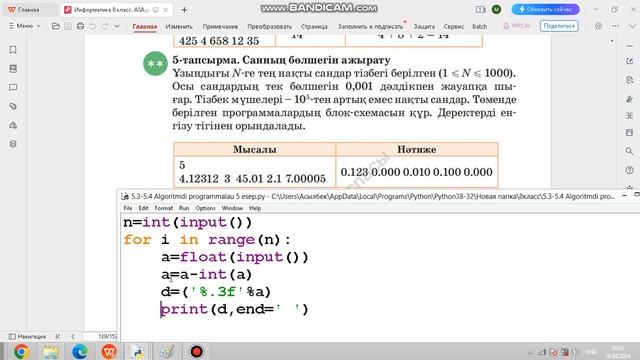Switch to the WPS Главная home tab
This screenshot has height=360, width=640.
29,9
